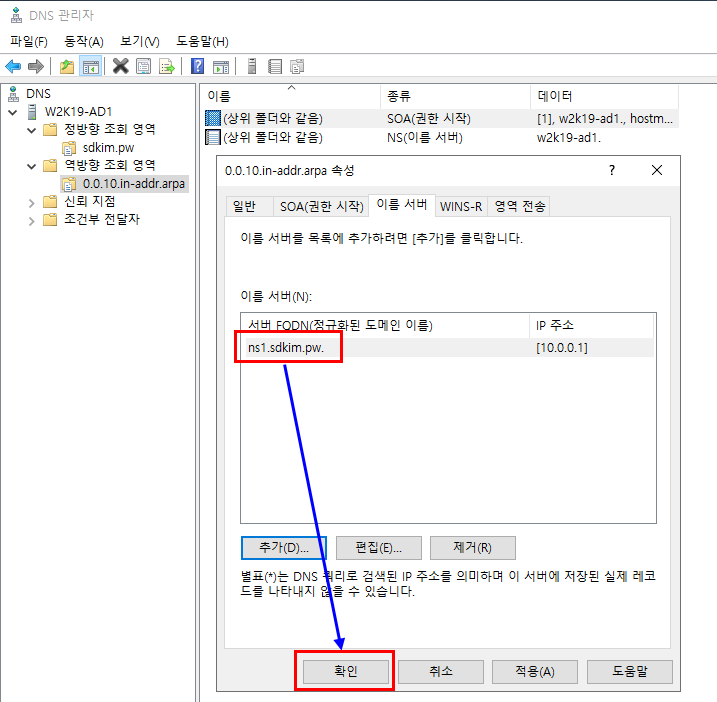This screenshot has height=702, width=717.
Task: Click the SOA(권한 시작) type cell
Action: (428, 118)
